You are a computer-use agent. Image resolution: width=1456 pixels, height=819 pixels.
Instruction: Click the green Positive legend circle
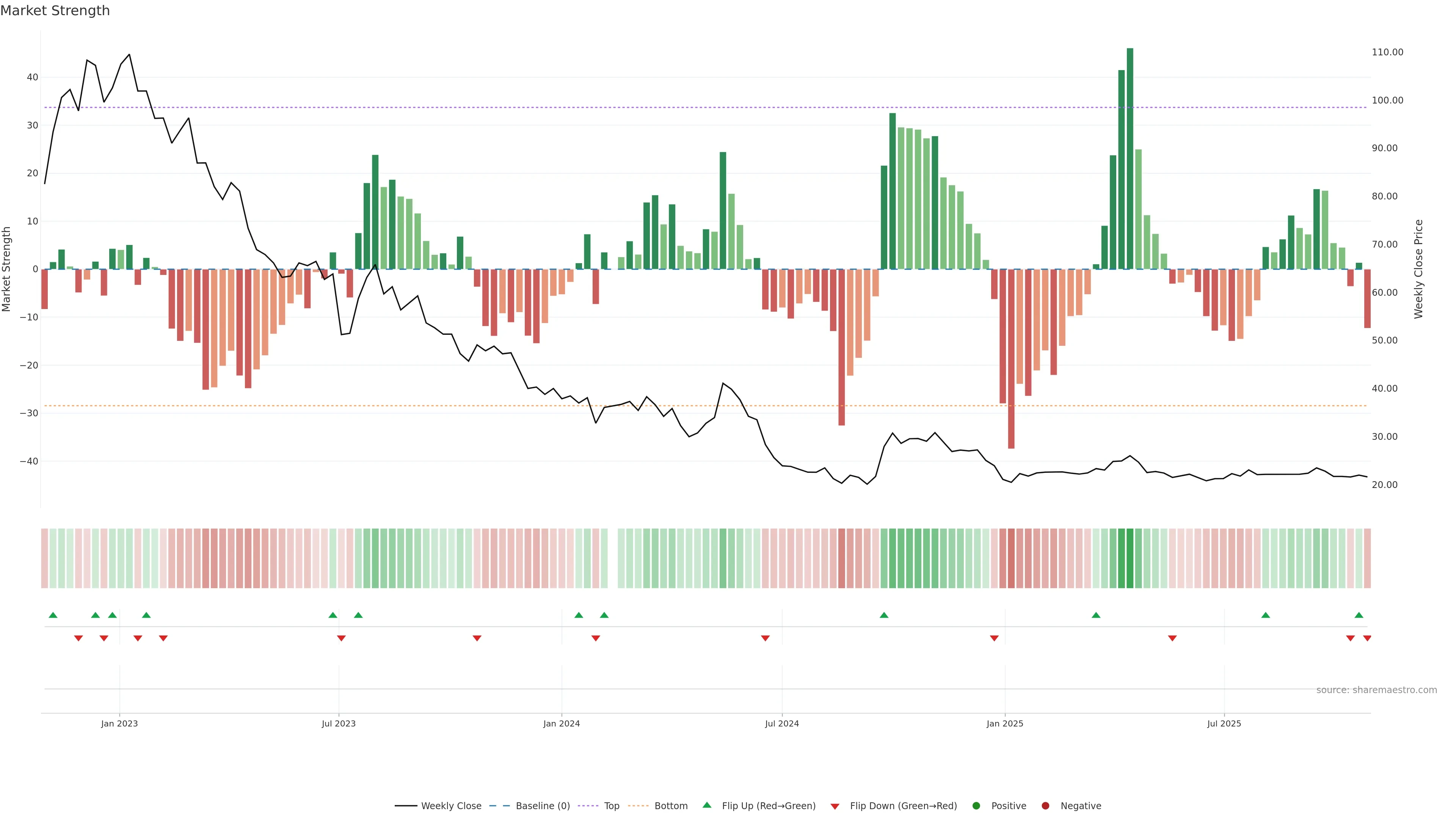(x=976, y=805)
